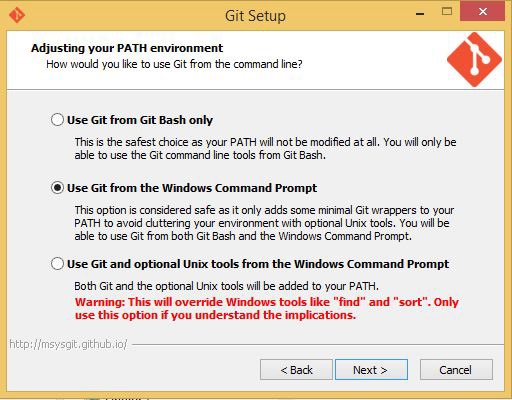Click the Git icon in the title bar
This screenshot has width=512, height=400.
[17, 15]
